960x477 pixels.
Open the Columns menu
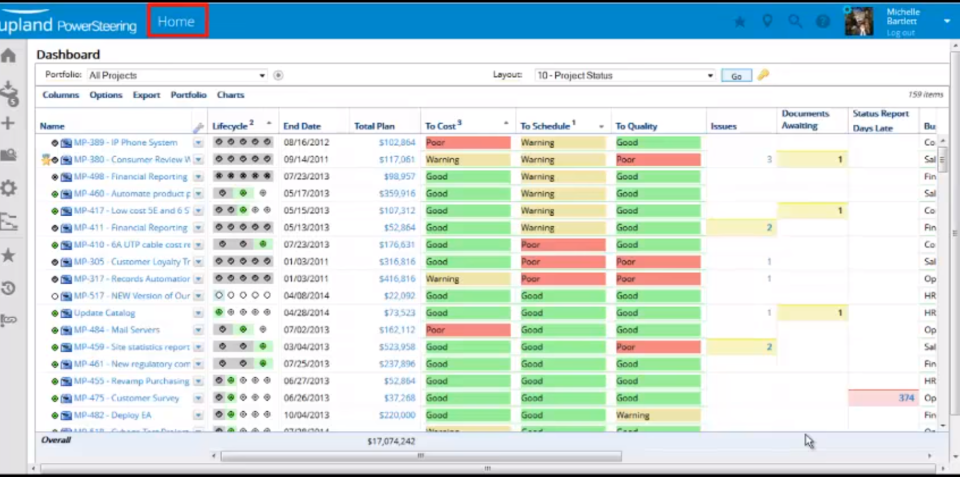pos(61,95)
